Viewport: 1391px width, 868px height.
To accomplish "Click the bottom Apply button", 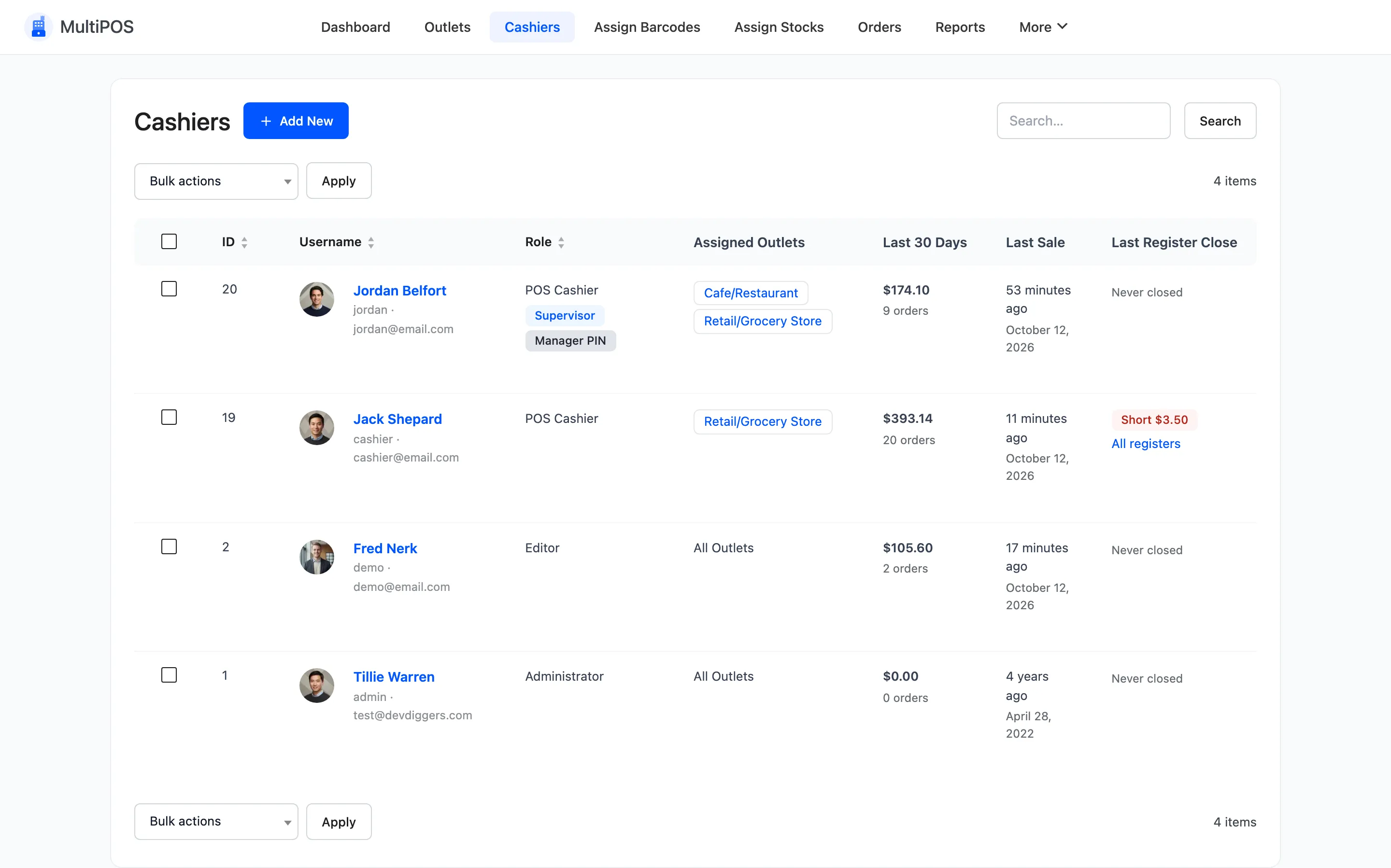I will [339, 822].
